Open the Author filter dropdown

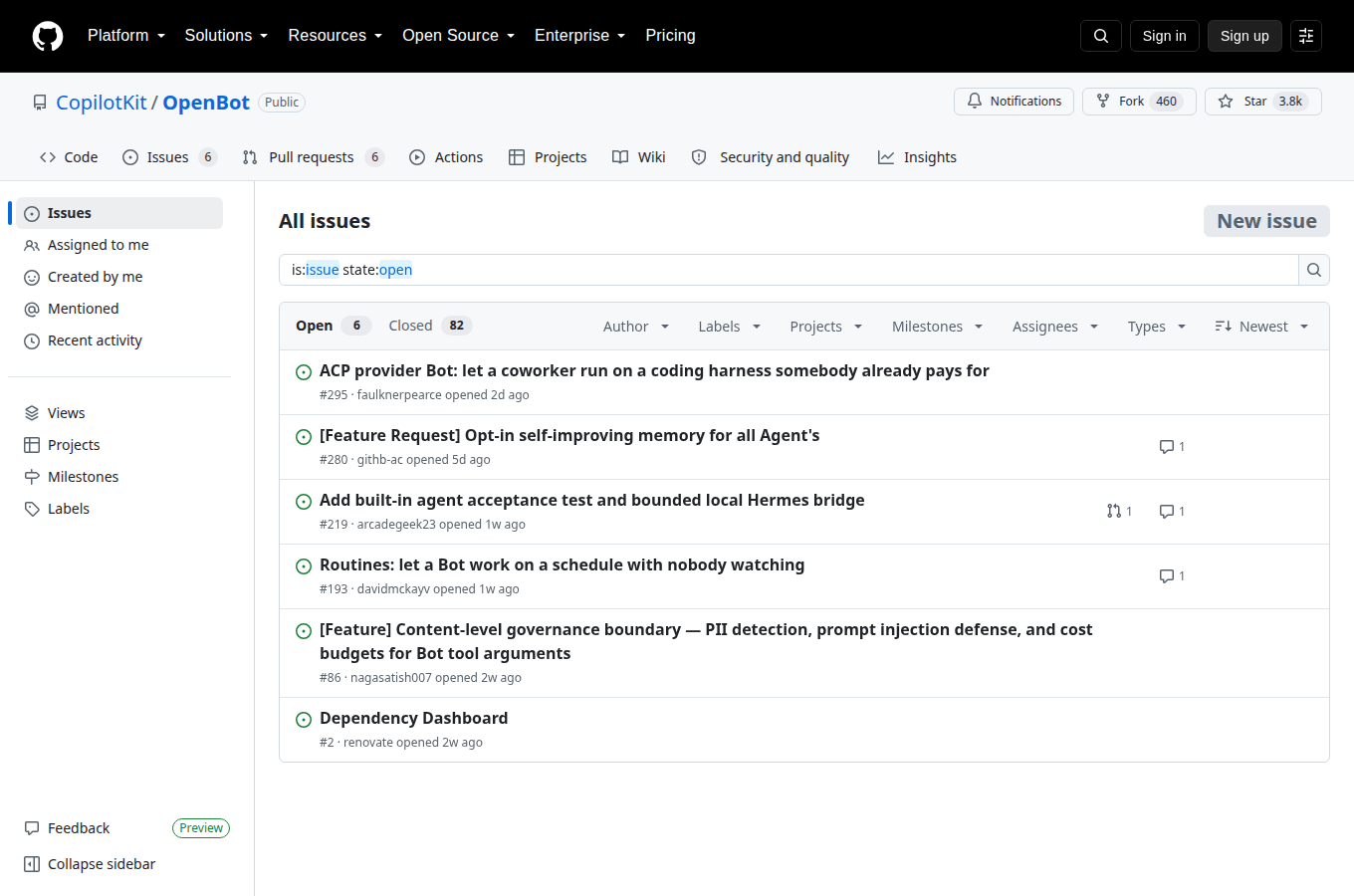point(636,327)
